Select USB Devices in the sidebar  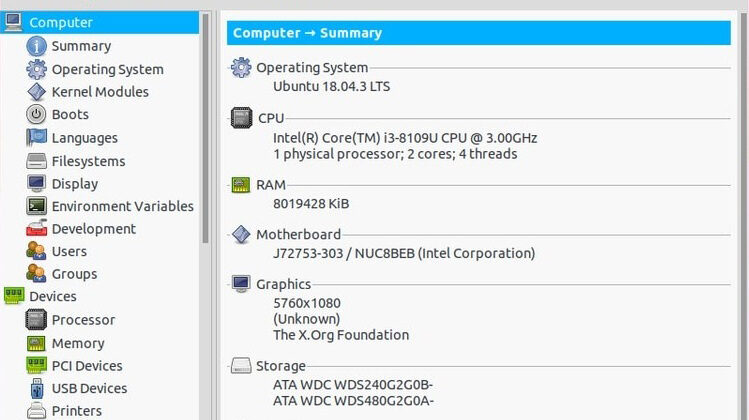(89, 388)
